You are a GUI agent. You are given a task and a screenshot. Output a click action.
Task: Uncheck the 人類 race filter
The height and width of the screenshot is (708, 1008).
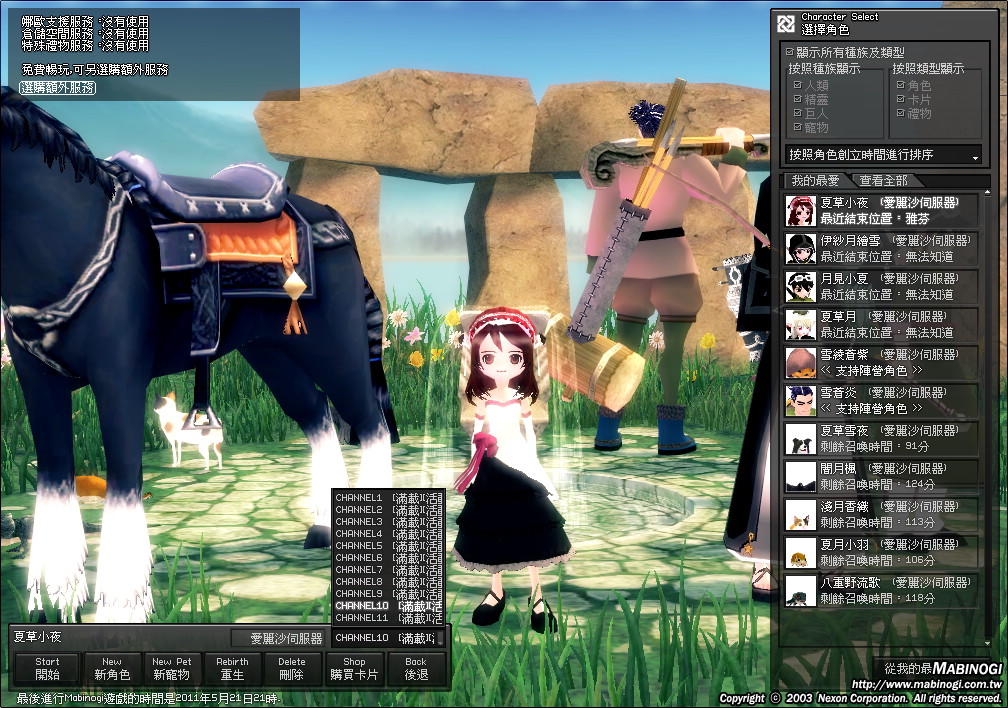tap(797, 86)
